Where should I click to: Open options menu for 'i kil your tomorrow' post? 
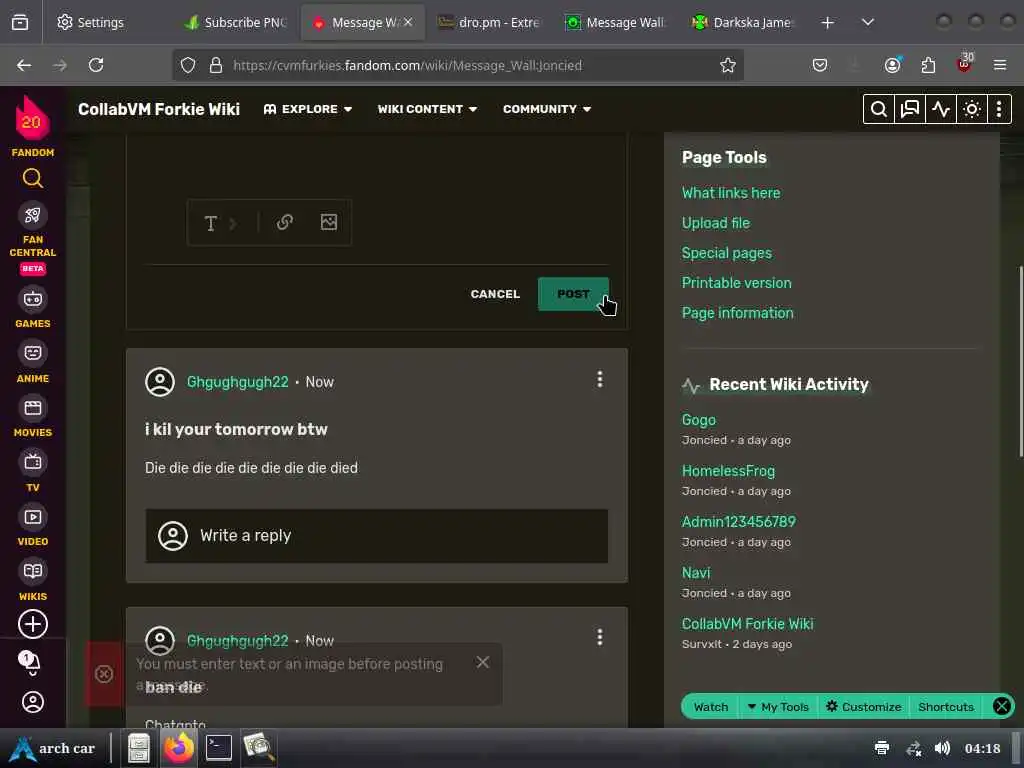pyautogui.click(x=600, y=379)
